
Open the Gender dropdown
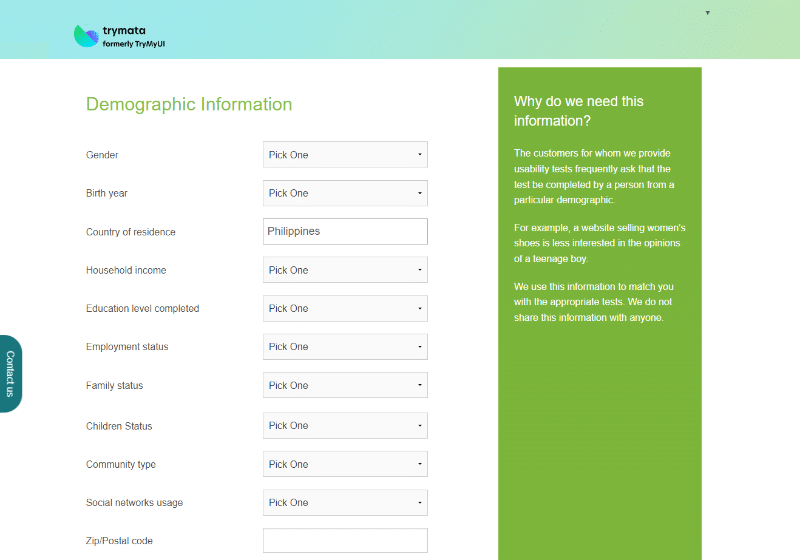tap(345, 155)
